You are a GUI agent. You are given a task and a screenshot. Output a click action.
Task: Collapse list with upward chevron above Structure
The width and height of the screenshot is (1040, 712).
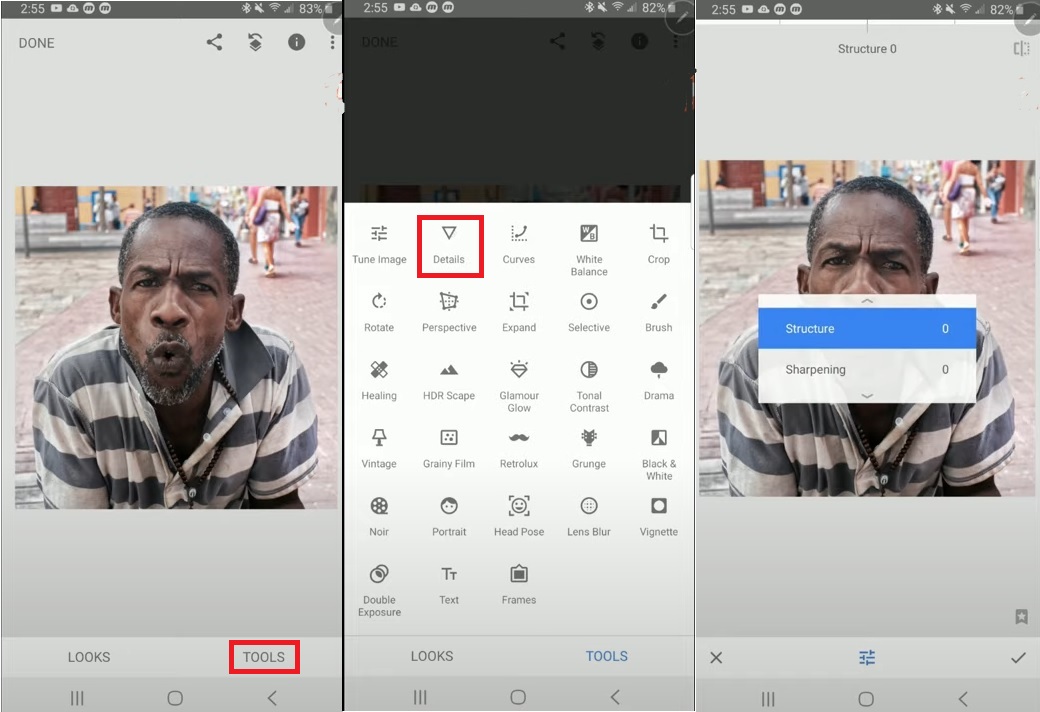[867, 301]
